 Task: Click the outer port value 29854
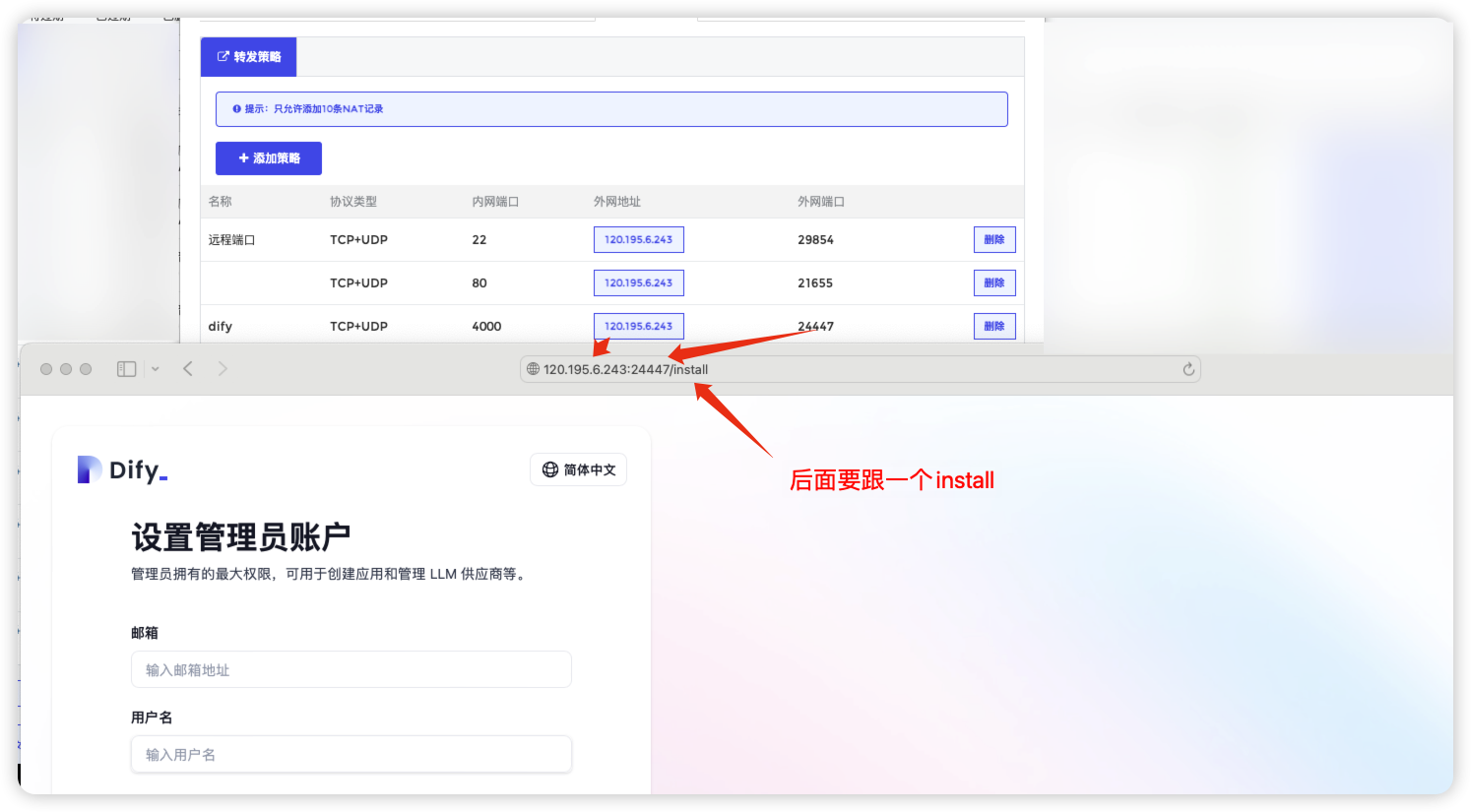(815, 240)
